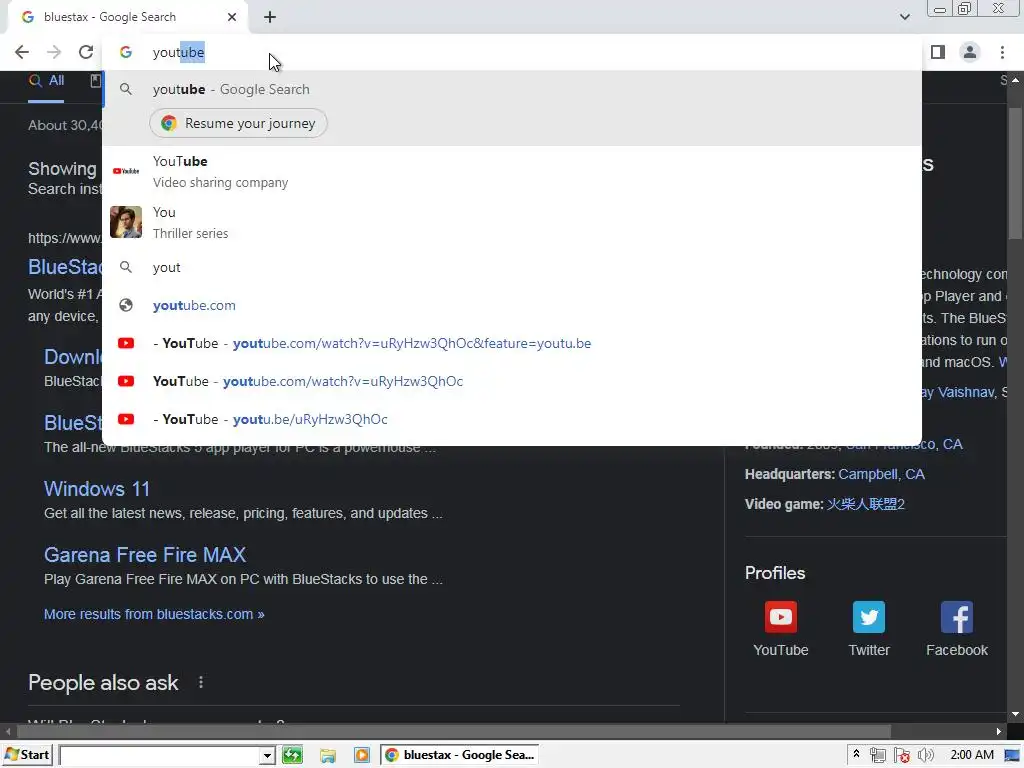Screen dimensions: 1024x768
Task: Open the Windows Start menu
Action: tap(27, 755)
